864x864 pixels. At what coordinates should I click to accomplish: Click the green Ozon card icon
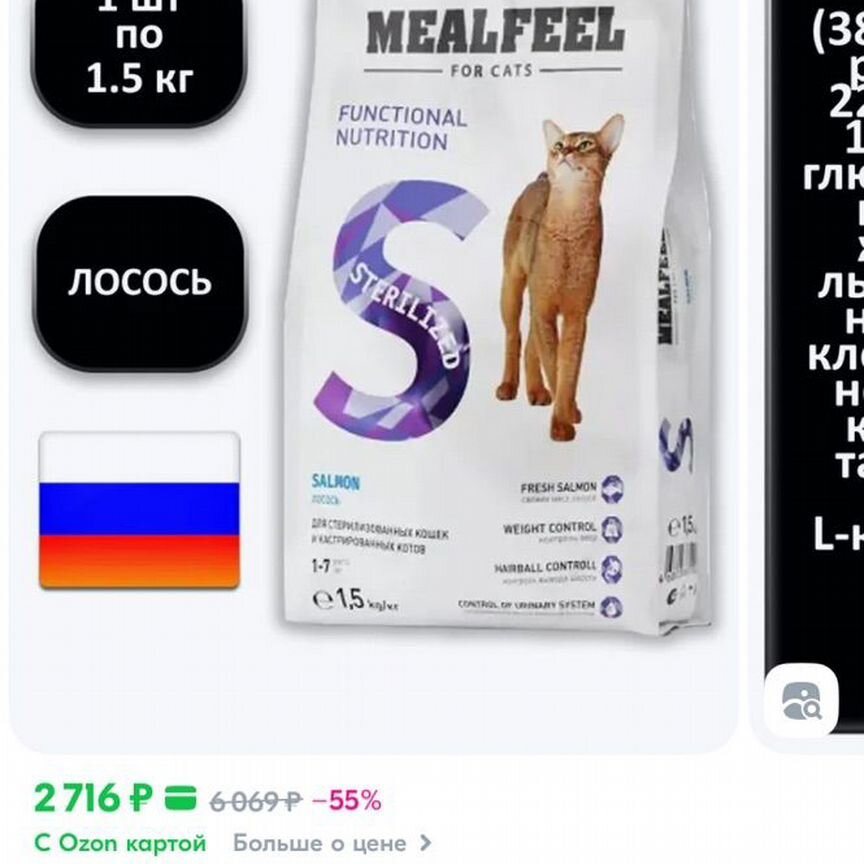click(x=181, y=798)
